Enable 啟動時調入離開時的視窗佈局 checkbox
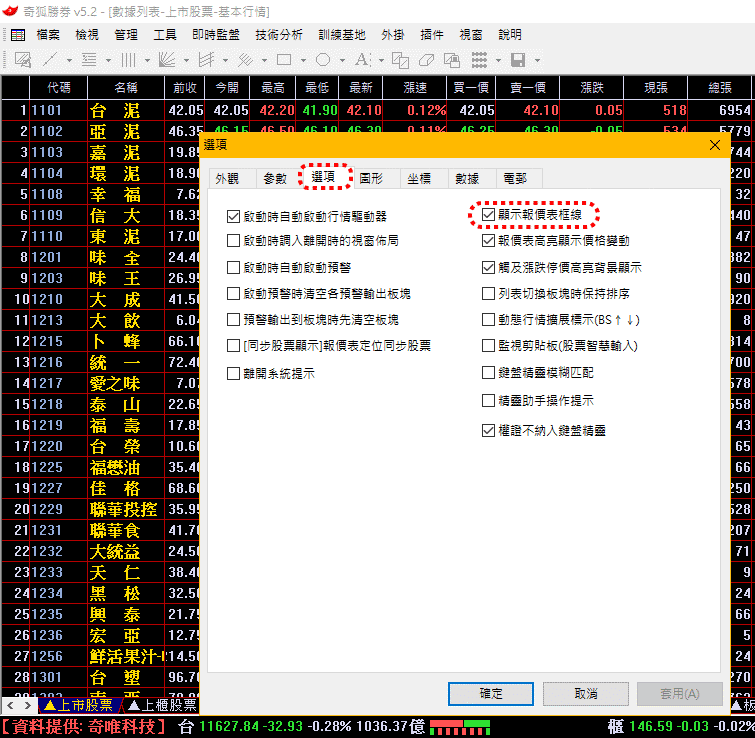 [234, 241]
